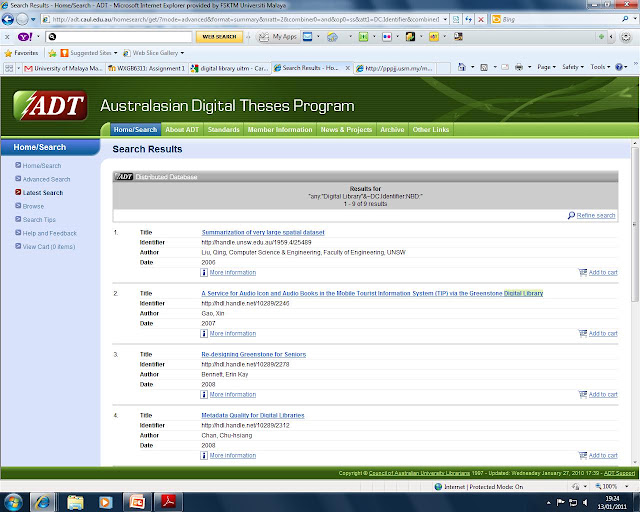Click the cart icon for result 2
Image resolution: width=640 pixels, height=512 pixels.
coord(582,333)
